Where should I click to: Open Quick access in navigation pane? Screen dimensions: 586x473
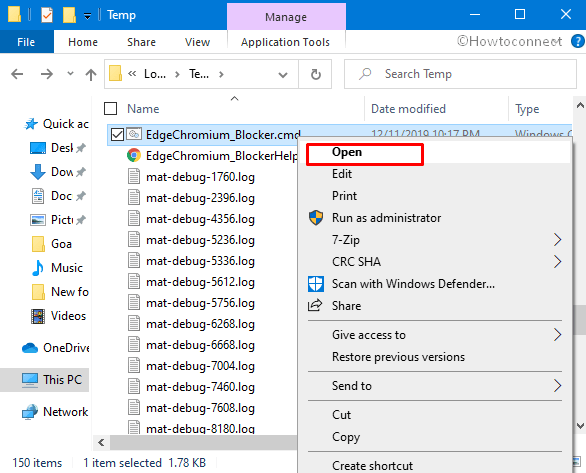pos(56,124)
